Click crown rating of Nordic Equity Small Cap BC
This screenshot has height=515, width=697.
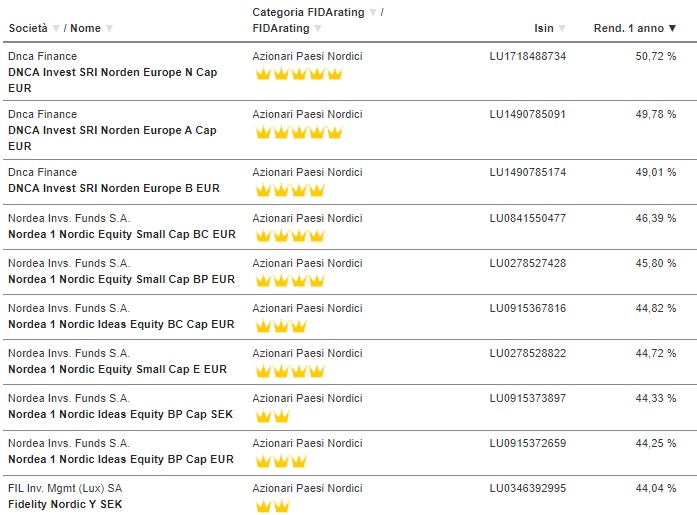[290, 236]
